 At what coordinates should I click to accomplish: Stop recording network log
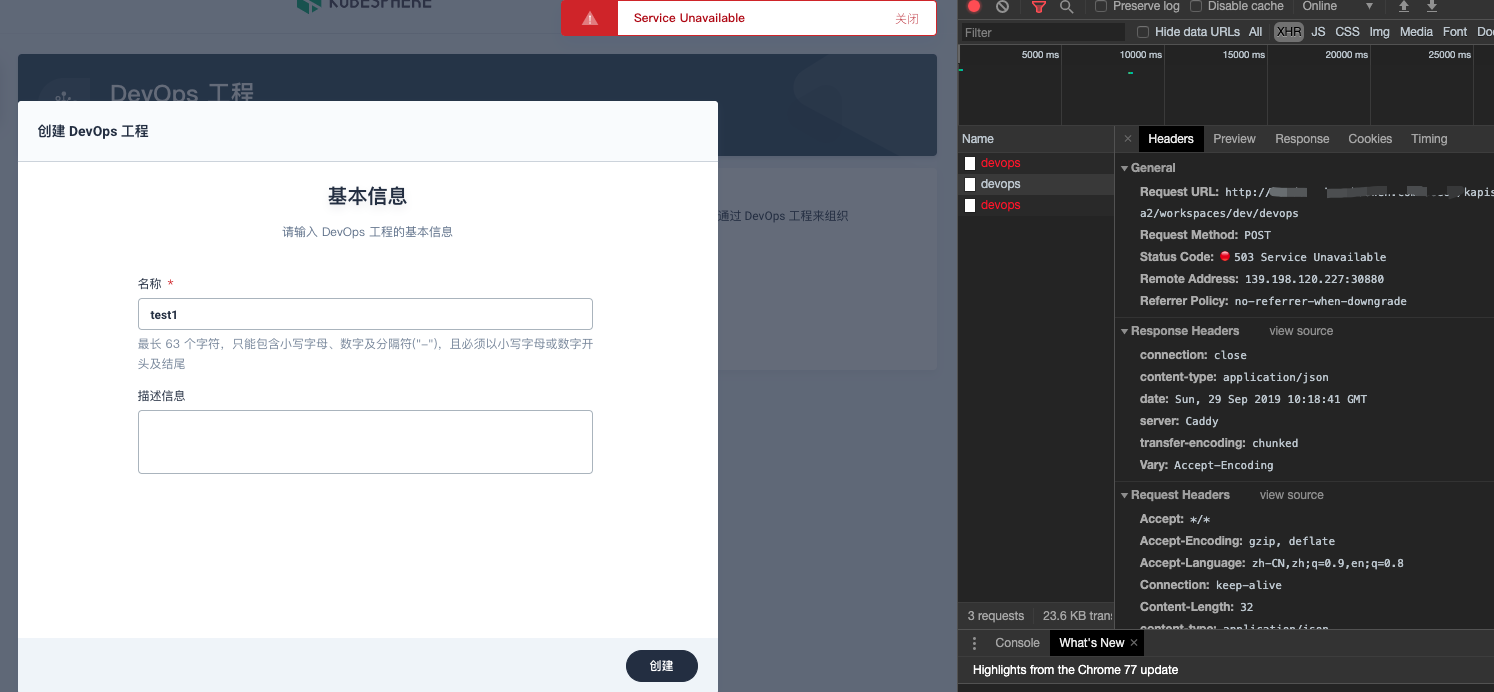coord(974,6)
